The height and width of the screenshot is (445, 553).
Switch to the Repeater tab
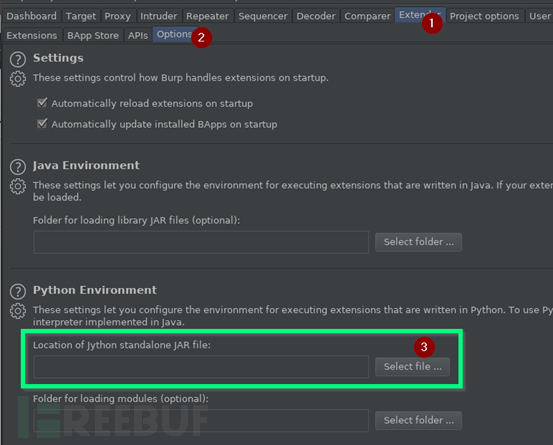click(x=207, y=16)
